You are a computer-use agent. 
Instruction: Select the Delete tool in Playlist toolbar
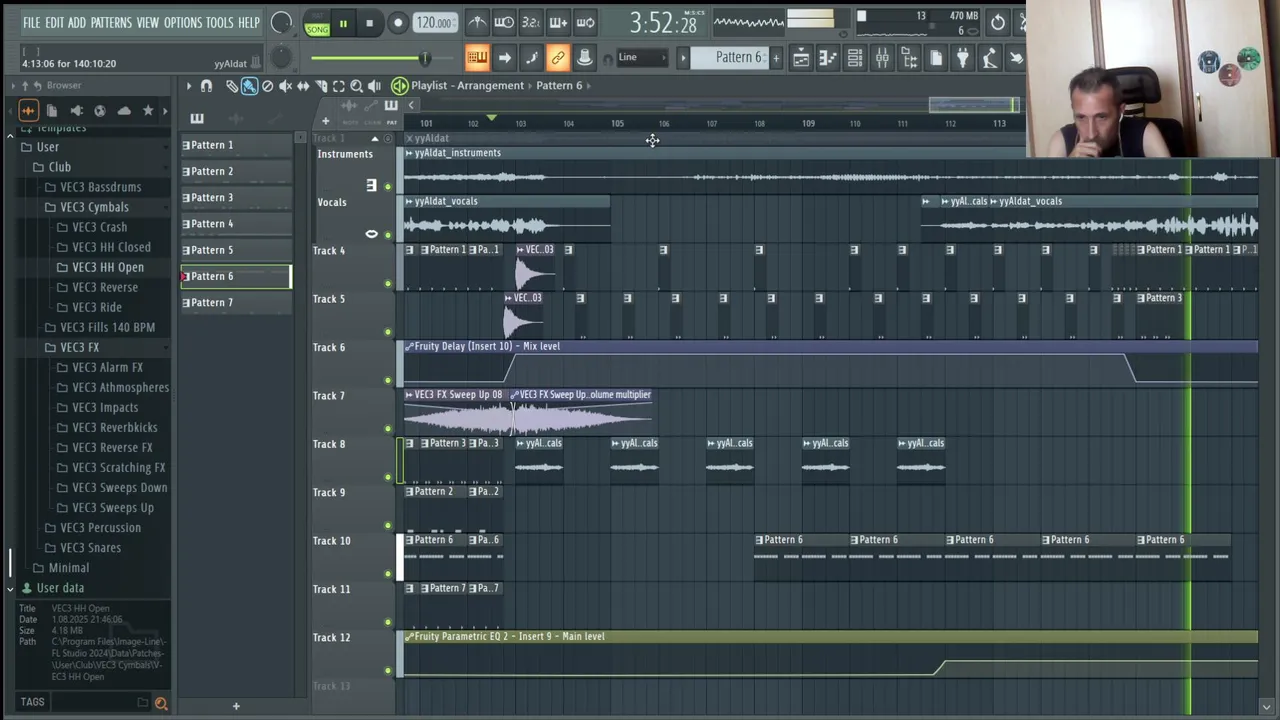pyautogui.click(x=267, y=86)
